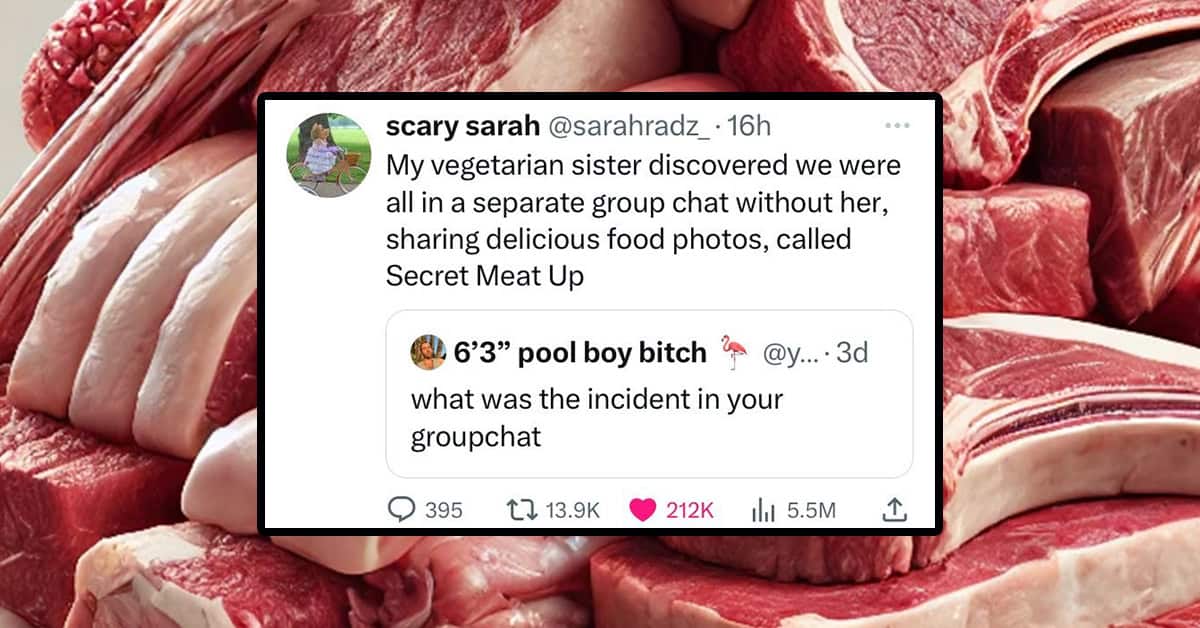Screen dimensions: 1200x628
Task: Click the reply speech bubble icon
Action: pyautogui.click(x=402, y=510)
